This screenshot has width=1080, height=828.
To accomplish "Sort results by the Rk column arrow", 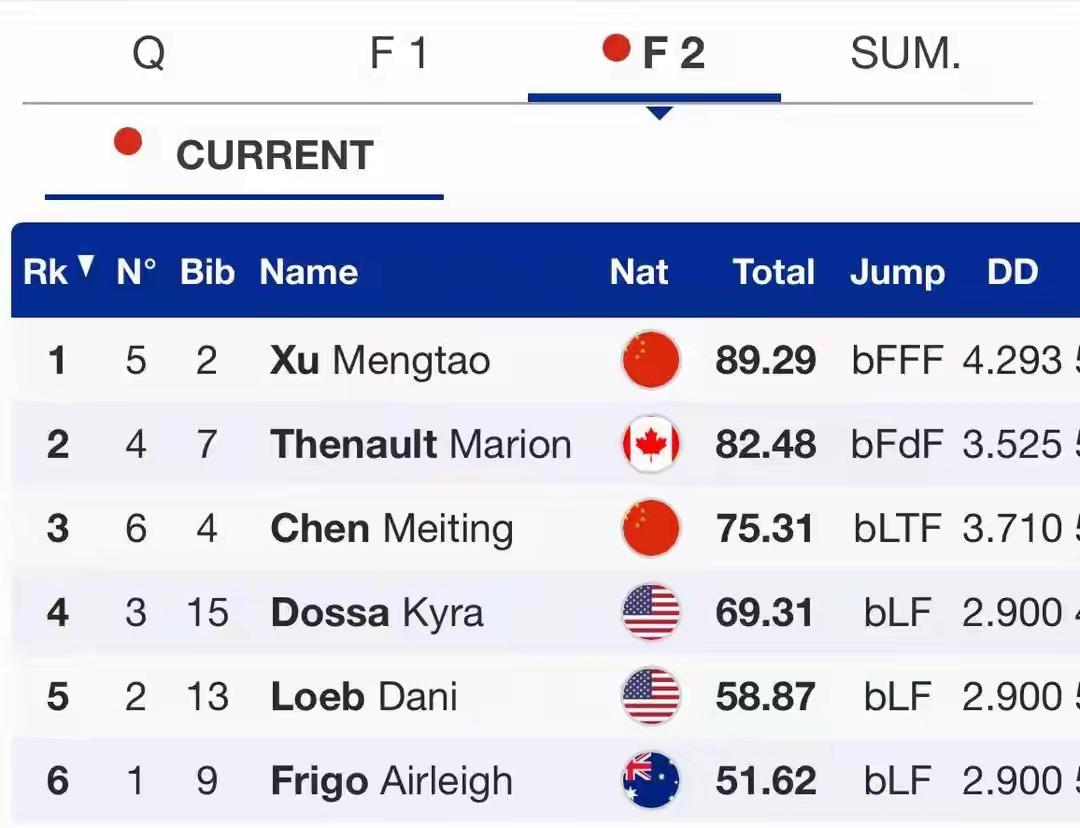I will pos(86,266).
